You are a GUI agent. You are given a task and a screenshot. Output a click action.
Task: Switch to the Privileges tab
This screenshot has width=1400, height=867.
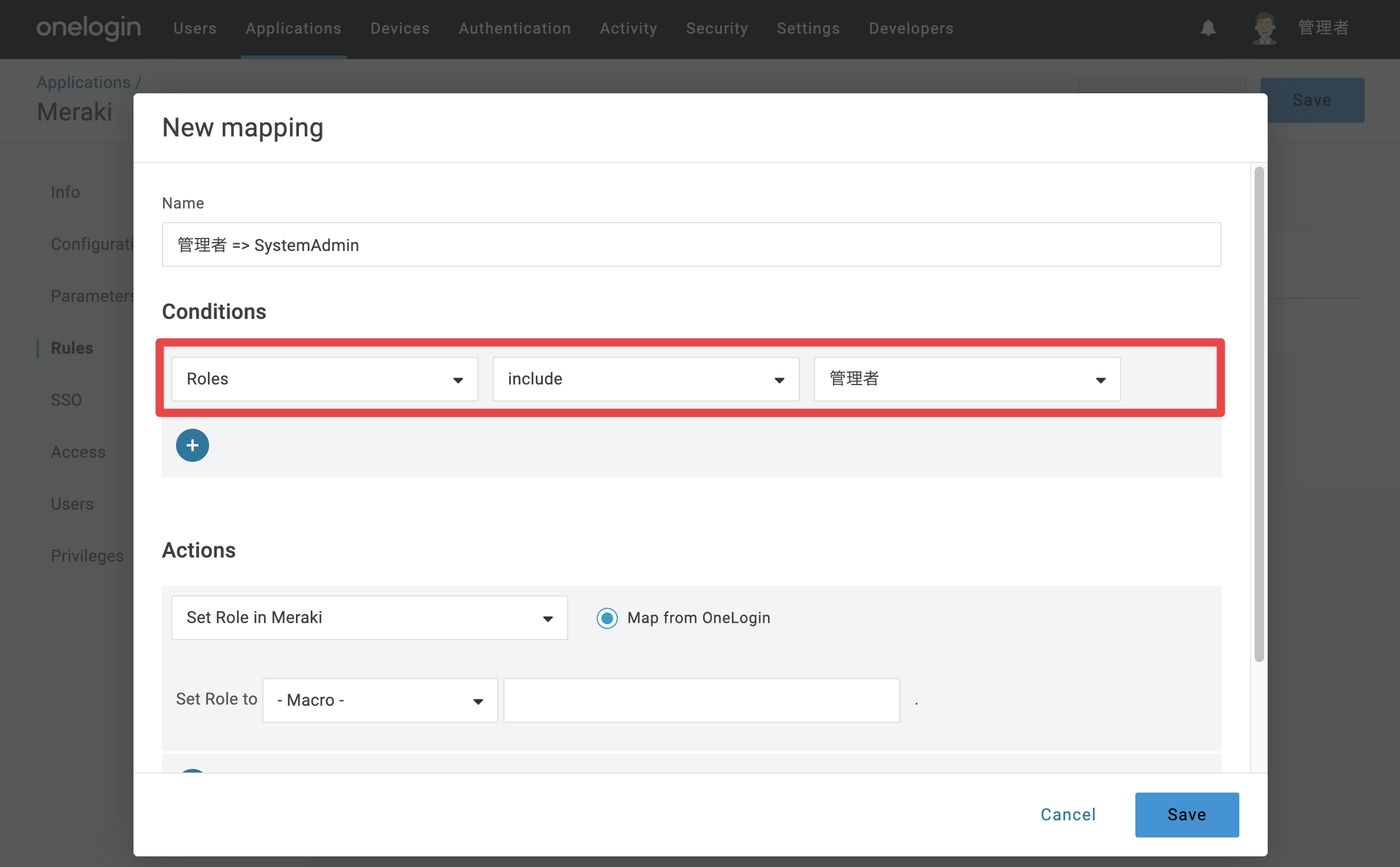tap(87, 556)
